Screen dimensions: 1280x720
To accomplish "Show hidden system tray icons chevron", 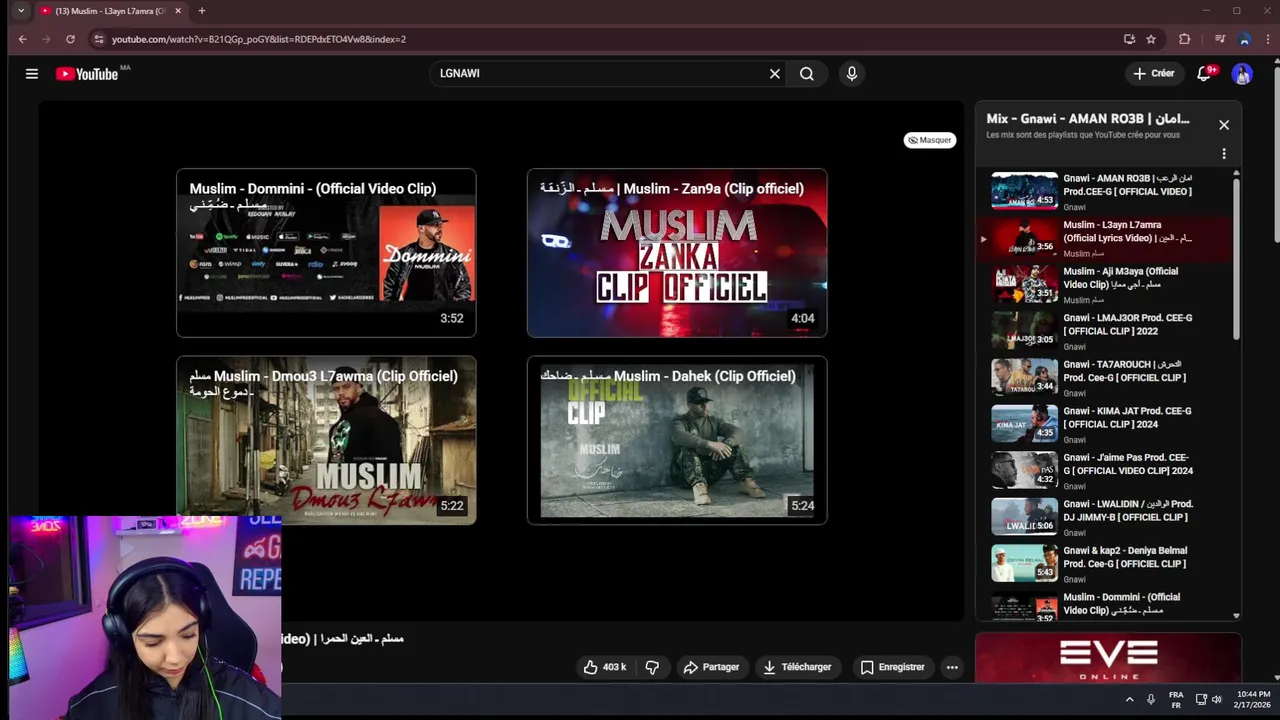I will (1130, 700).
